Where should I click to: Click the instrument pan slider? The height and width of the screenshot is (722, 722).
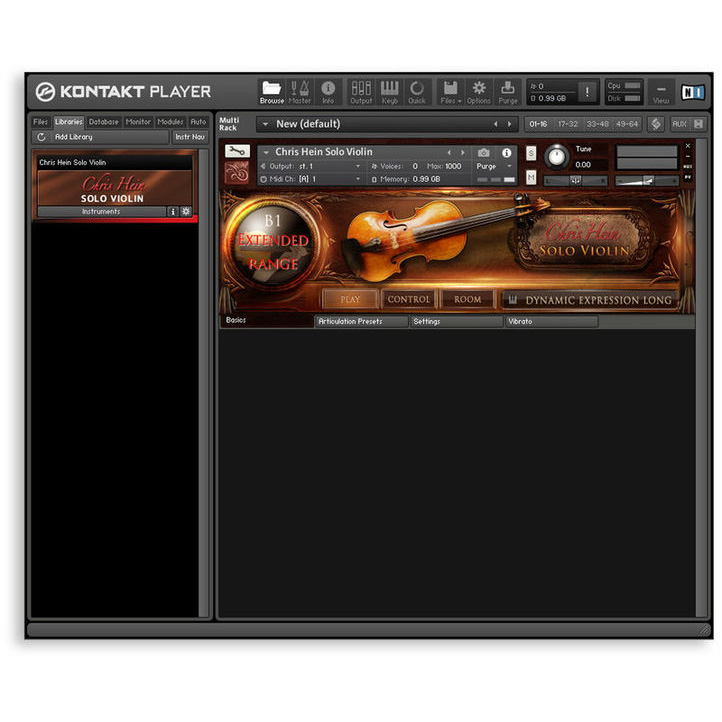point(576,180)
